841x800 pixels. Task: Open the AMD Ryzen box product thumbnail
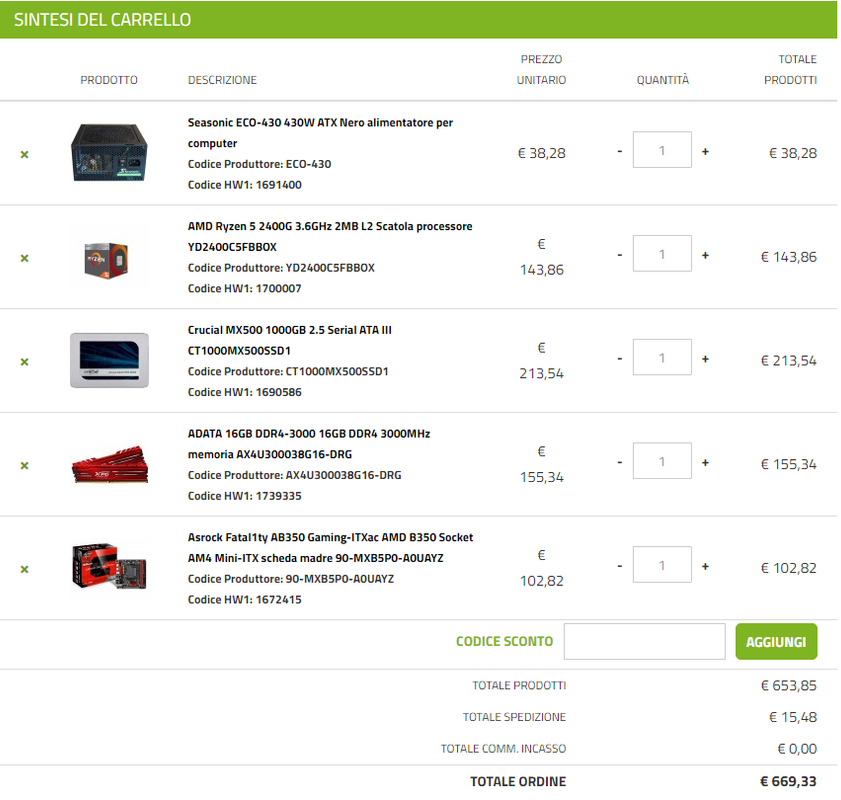point(107,261)
